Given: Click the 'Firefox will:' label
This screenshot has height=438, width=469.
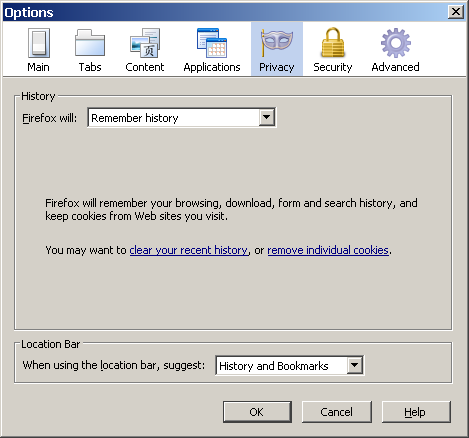Looking at the screenshot, I should (x=50, y=118).
